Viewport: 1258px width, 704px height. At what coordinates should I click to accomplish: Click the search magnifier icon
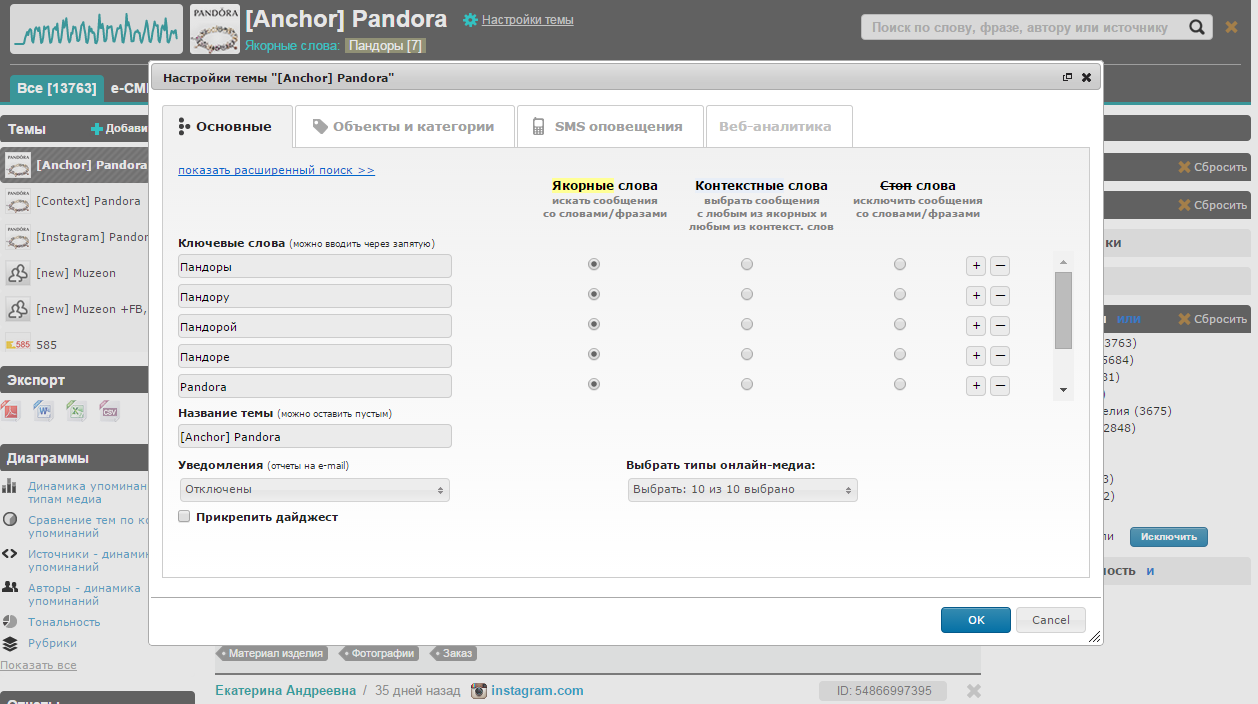pos(1195,27)
